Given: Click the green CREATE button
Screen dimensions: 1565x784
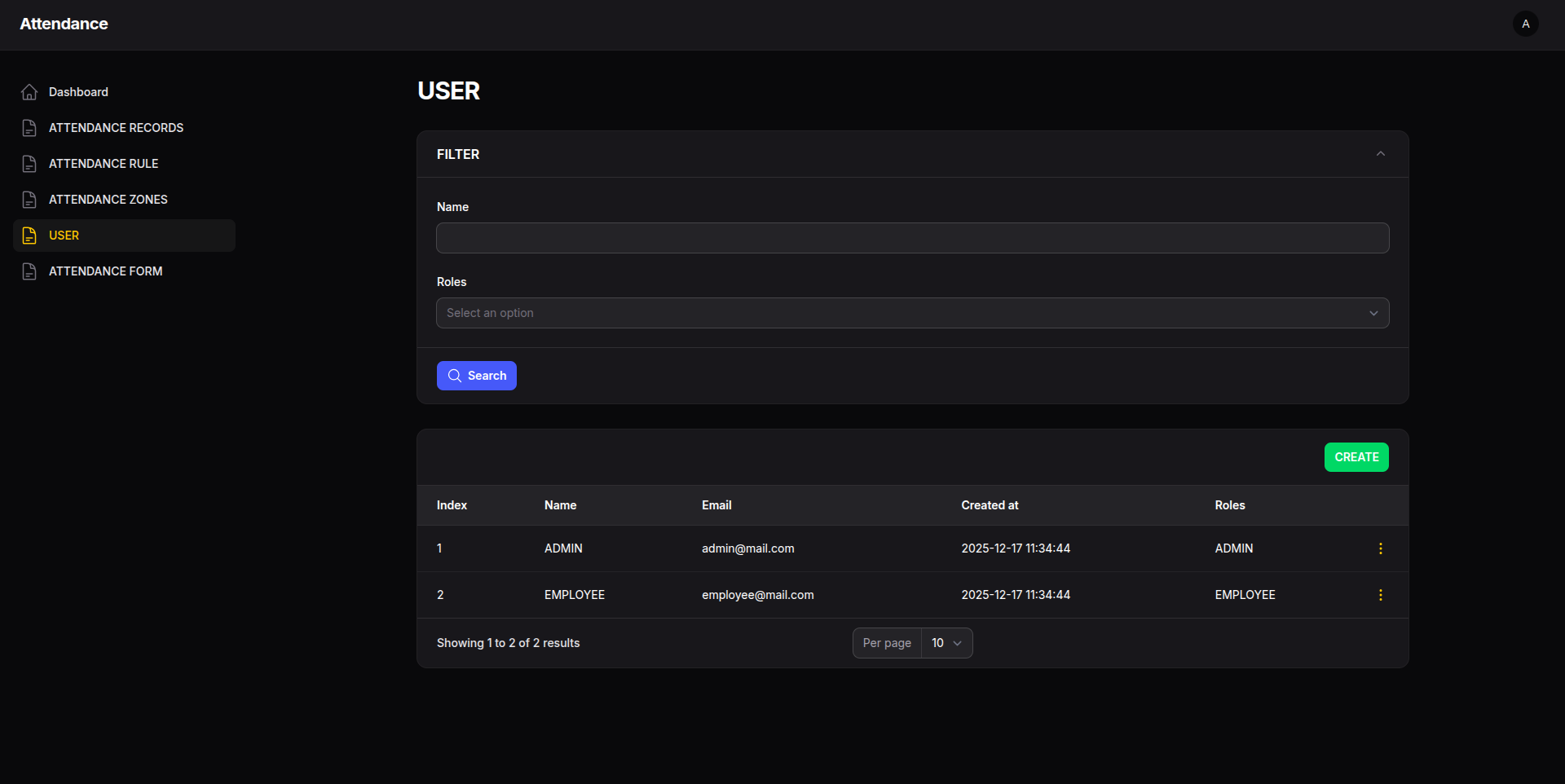Looking at the screenshot, I should [x=1356, y=457].
